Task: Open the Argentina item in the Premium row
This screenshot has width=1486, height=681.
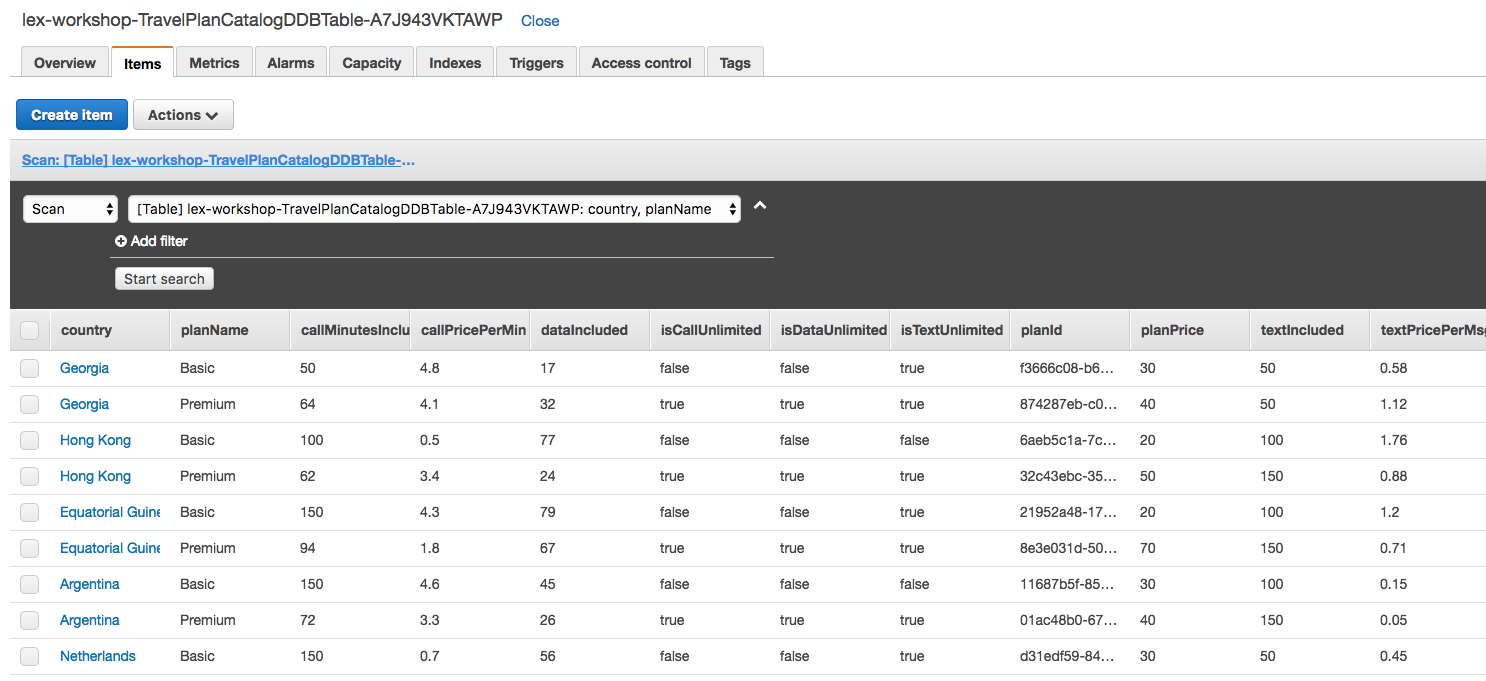Action: click(x=89, y=620)
